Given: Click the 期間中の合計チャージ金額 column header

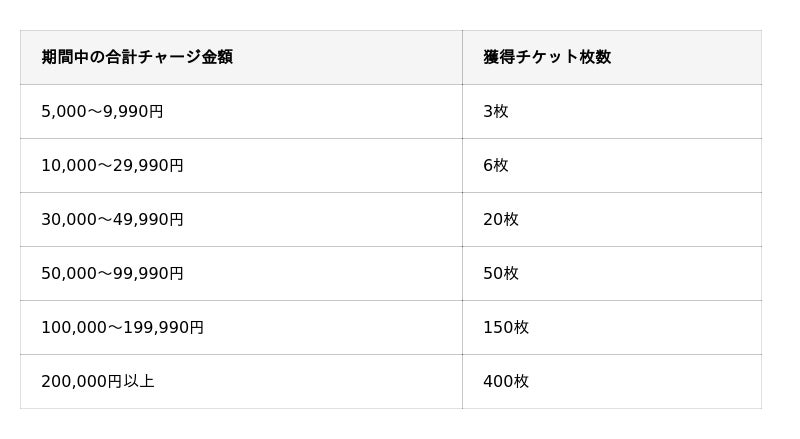Looking at the screenshot, I should point(137,57).
